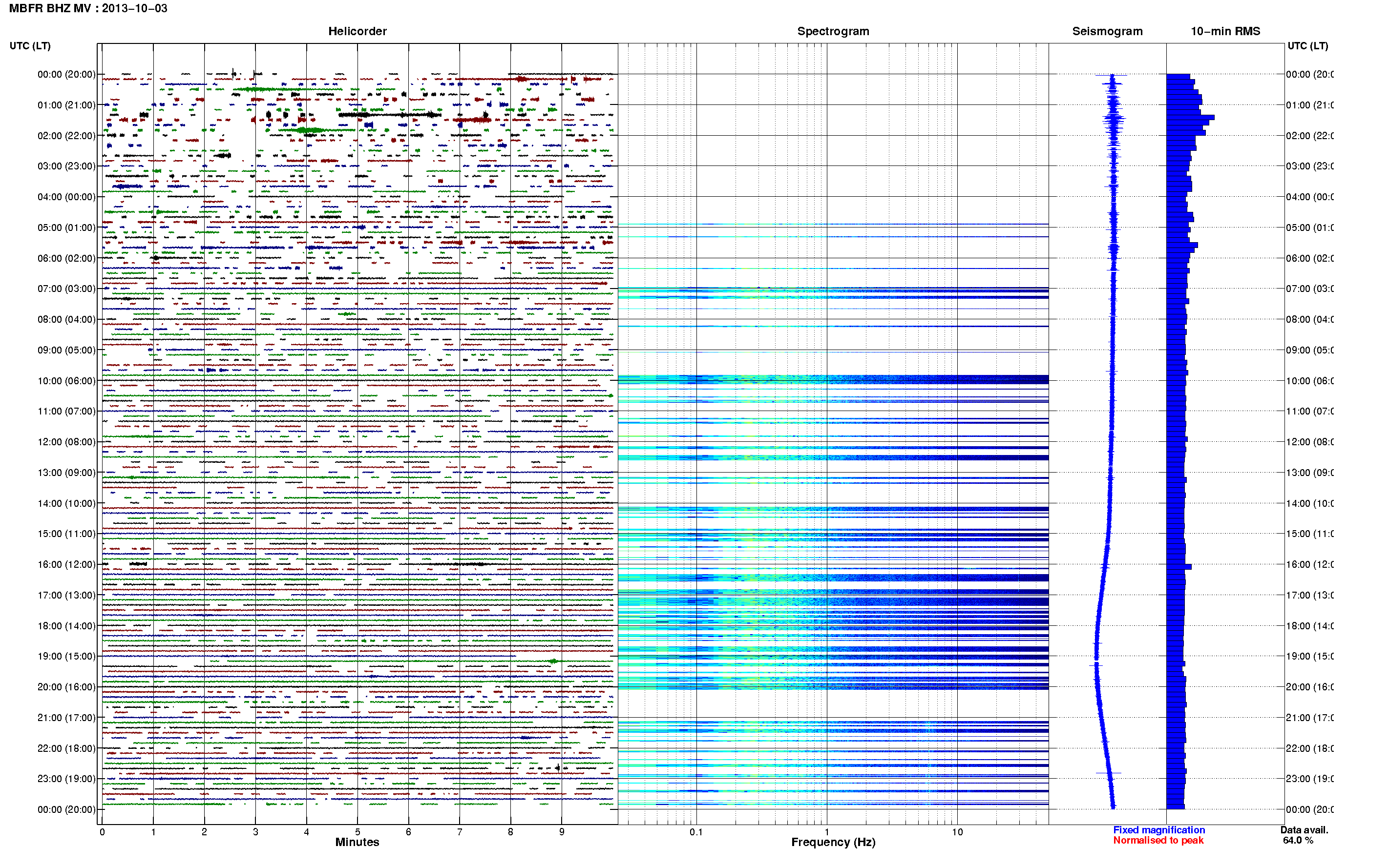Click the '64.0 %' data availability value
The image size is (1389, 868).
pyautogui.click(x=1298, y=841)
